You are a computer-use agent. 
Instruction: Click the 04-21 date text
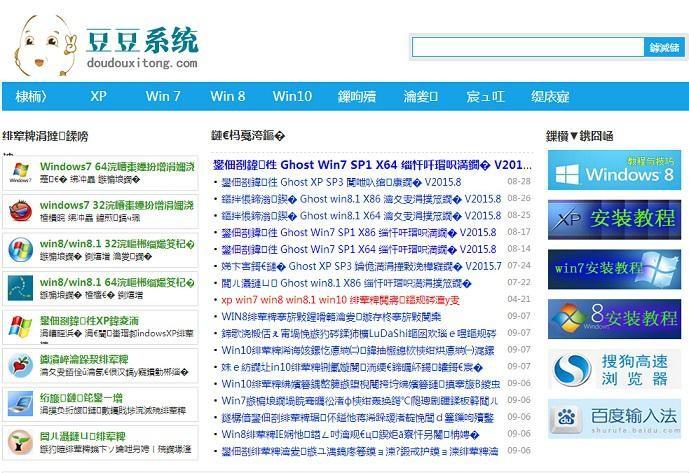519,299
